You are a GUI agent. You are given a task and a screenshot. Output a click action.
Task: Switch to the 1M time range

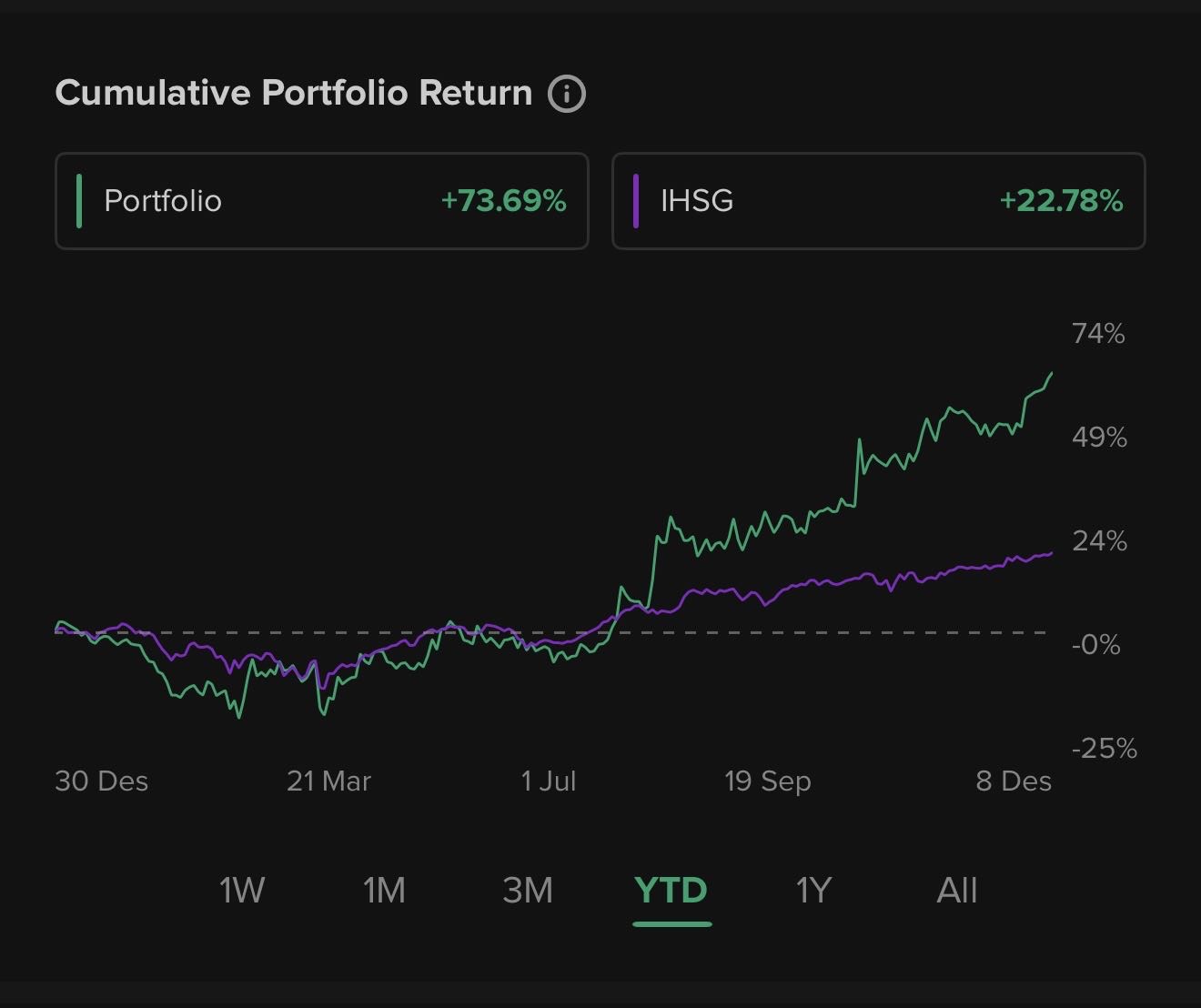(x=384, y=890)
